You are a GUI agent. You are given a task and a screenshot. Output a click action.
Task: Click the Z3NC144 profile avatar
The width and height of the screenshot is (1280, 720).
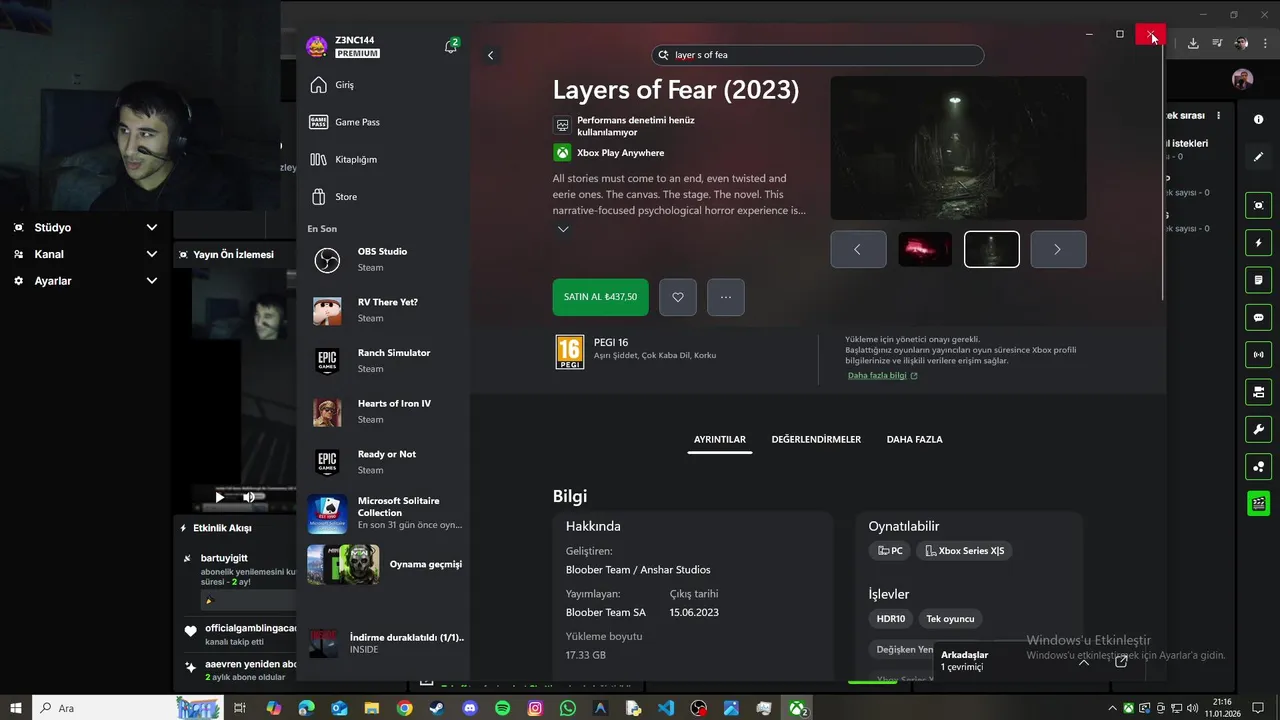point(317,46)
